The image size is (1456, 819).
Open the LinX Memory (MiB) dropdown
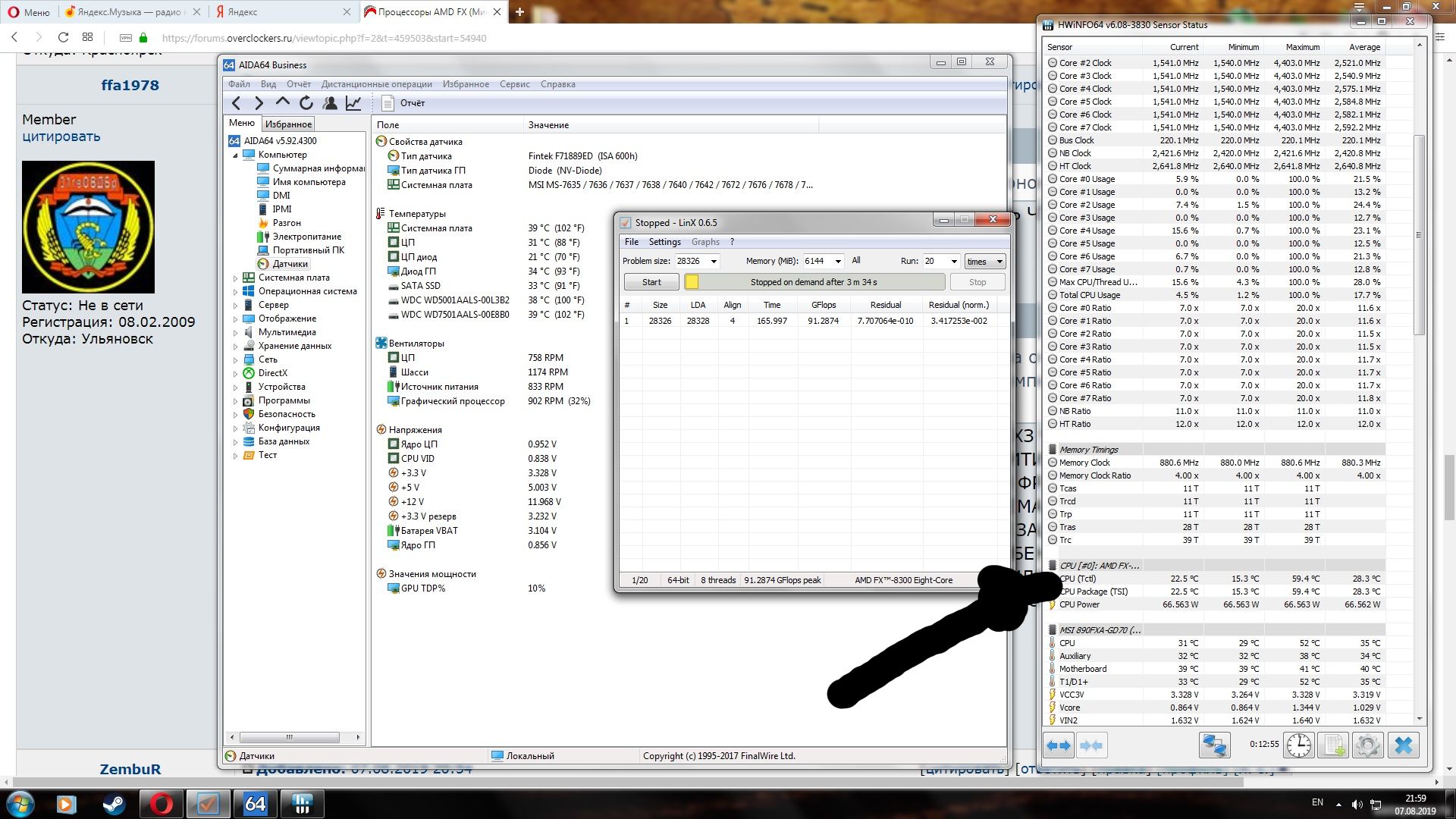click(838, 262)
